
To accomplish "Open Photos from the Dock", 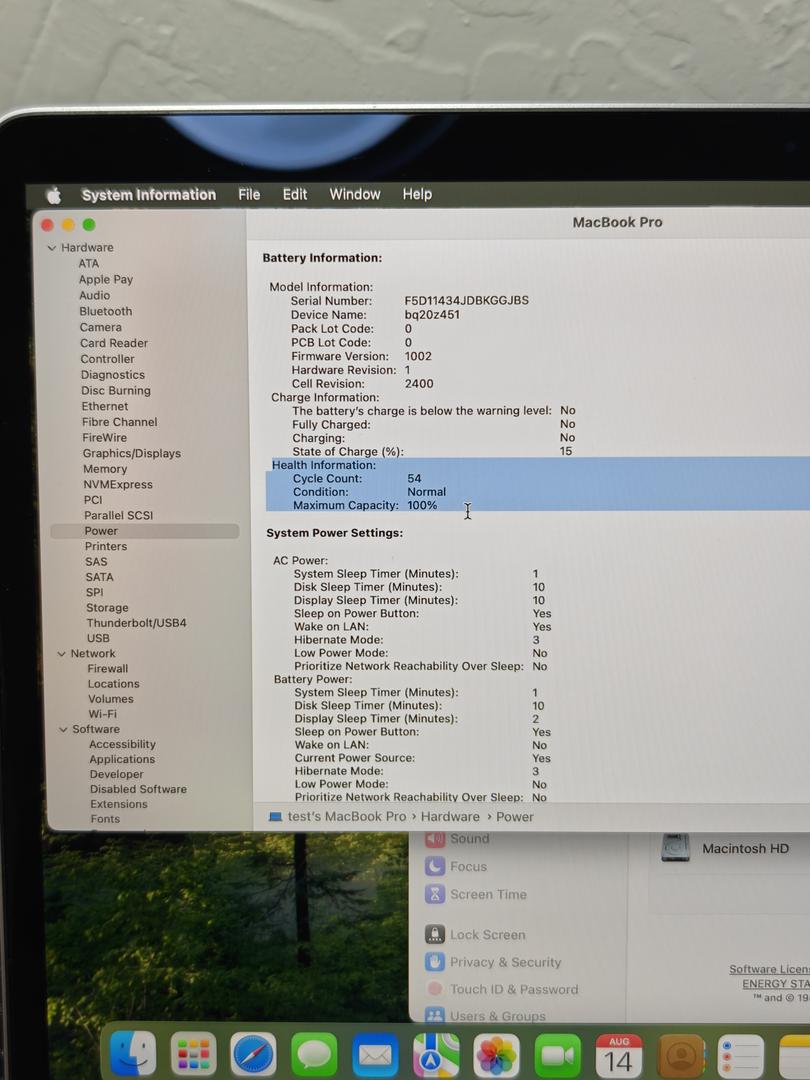I will click(x=497, y=1055).
